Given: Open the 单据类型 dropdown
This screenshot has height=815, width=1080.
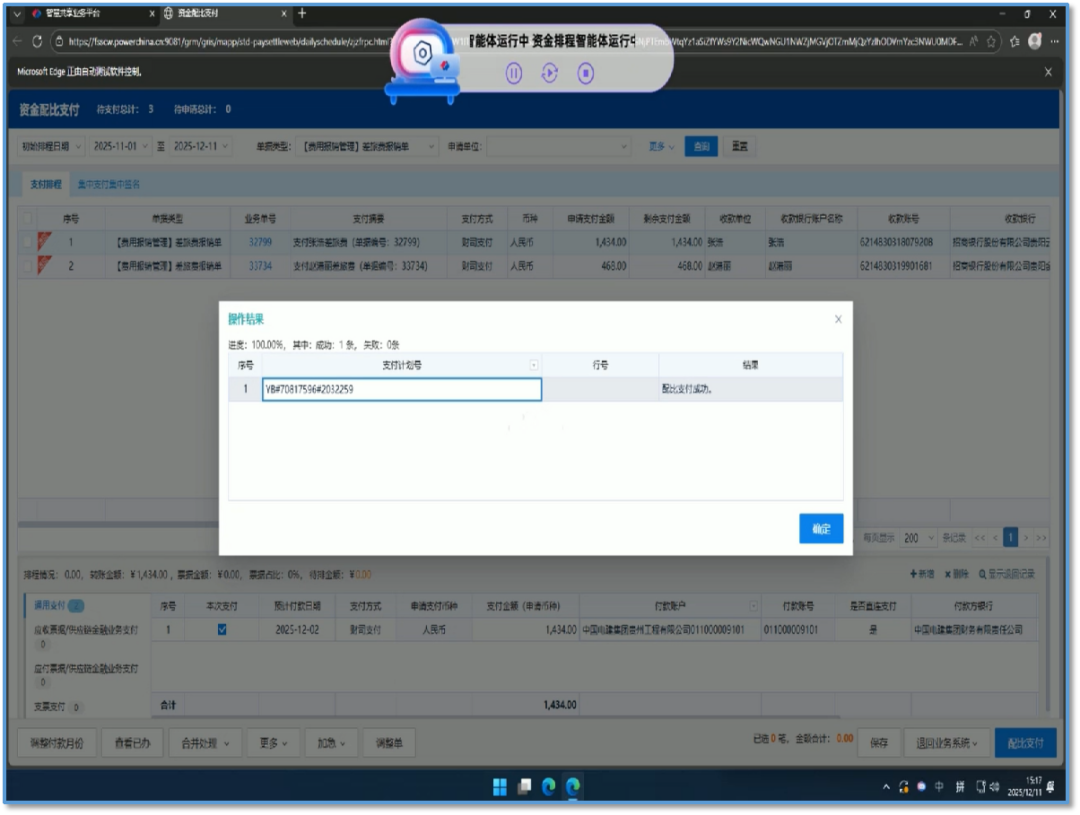Looking at the screenshot, I should click(x=368, y=146).
